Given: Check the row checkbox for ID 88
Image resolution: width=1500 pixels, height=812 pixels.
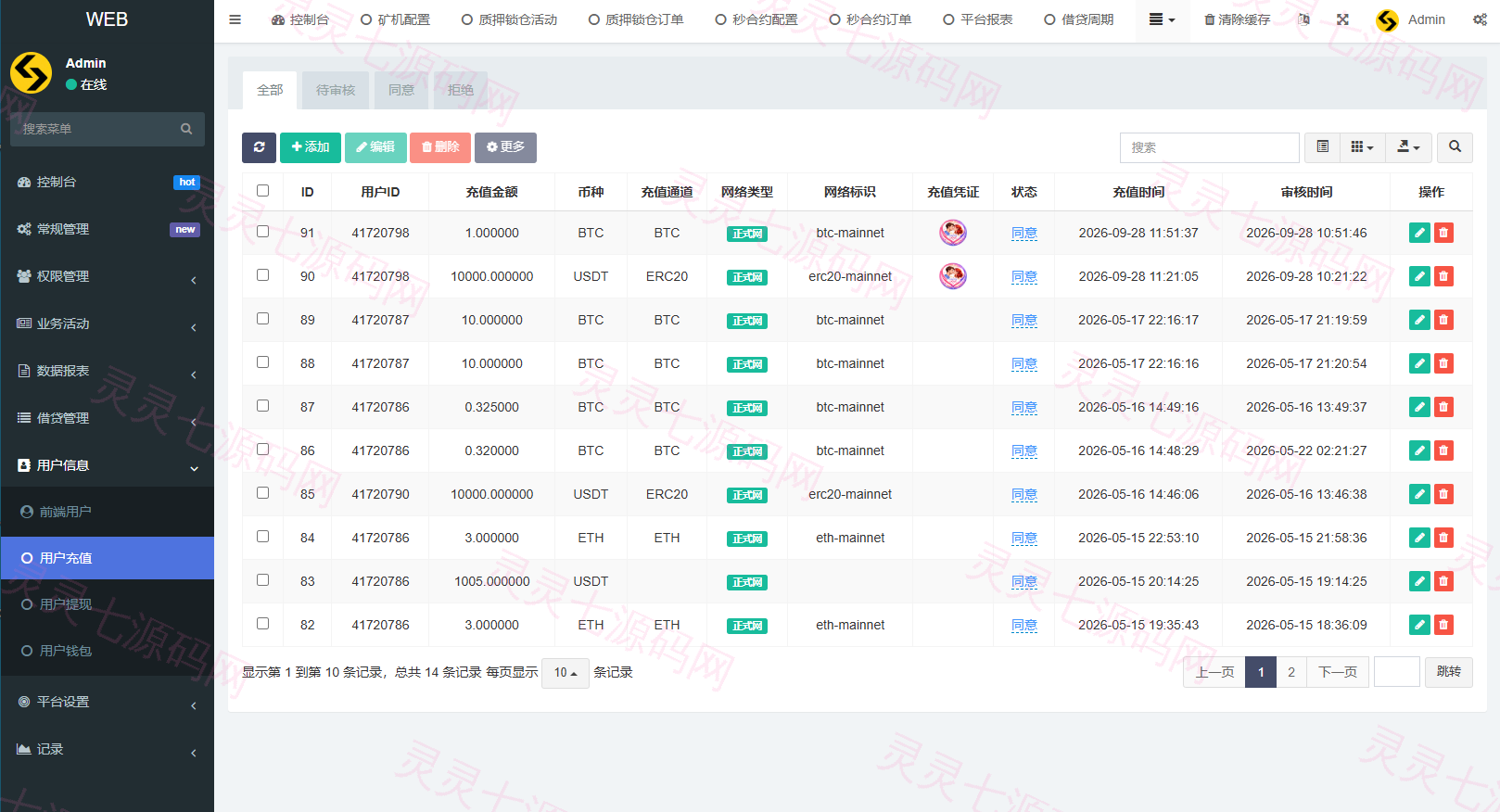Looking at the screenshot, I should [x=263, y=362].
